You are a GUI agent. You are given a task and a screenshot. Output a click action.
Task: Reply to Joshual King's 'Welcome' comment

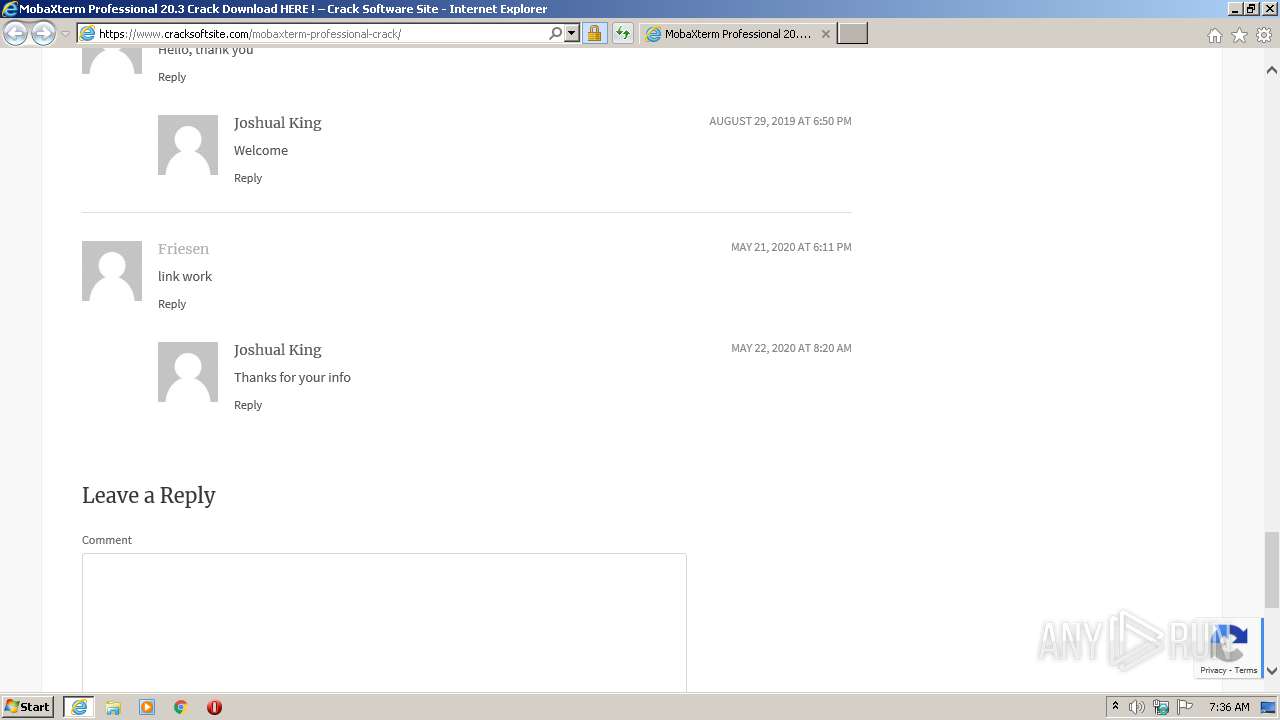[x=248, y=178]
